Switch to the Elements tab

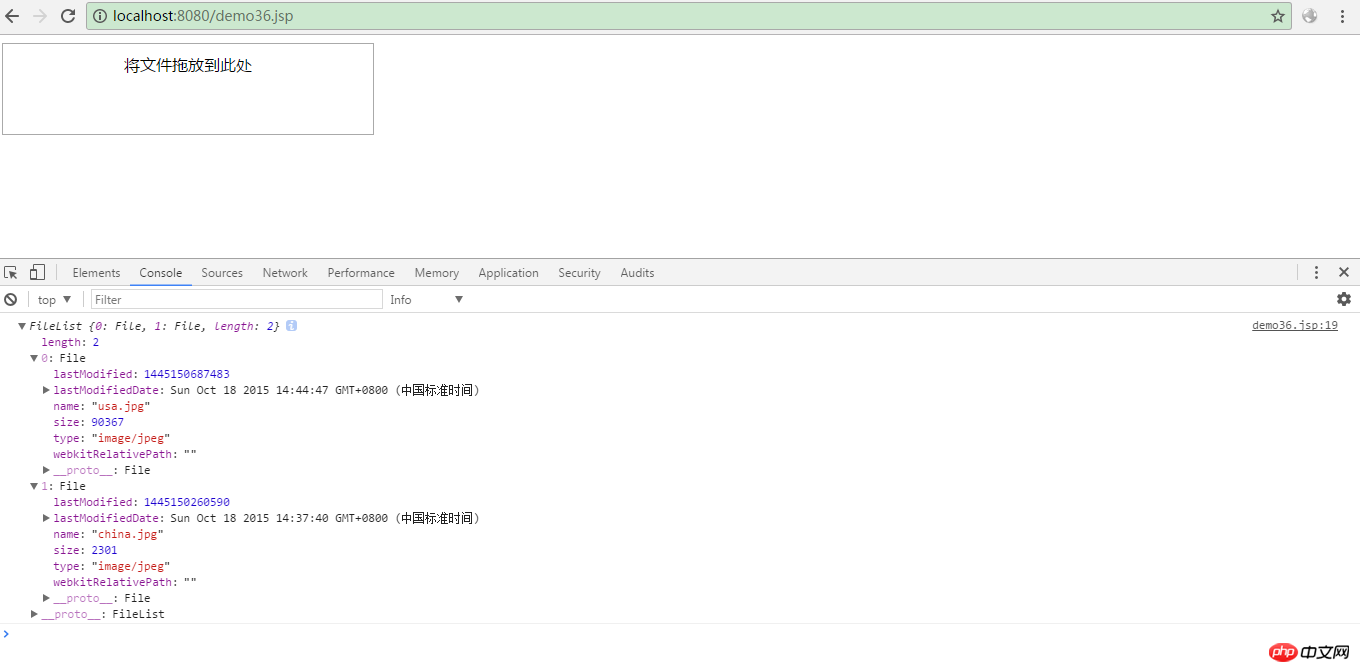coord(96,273)
